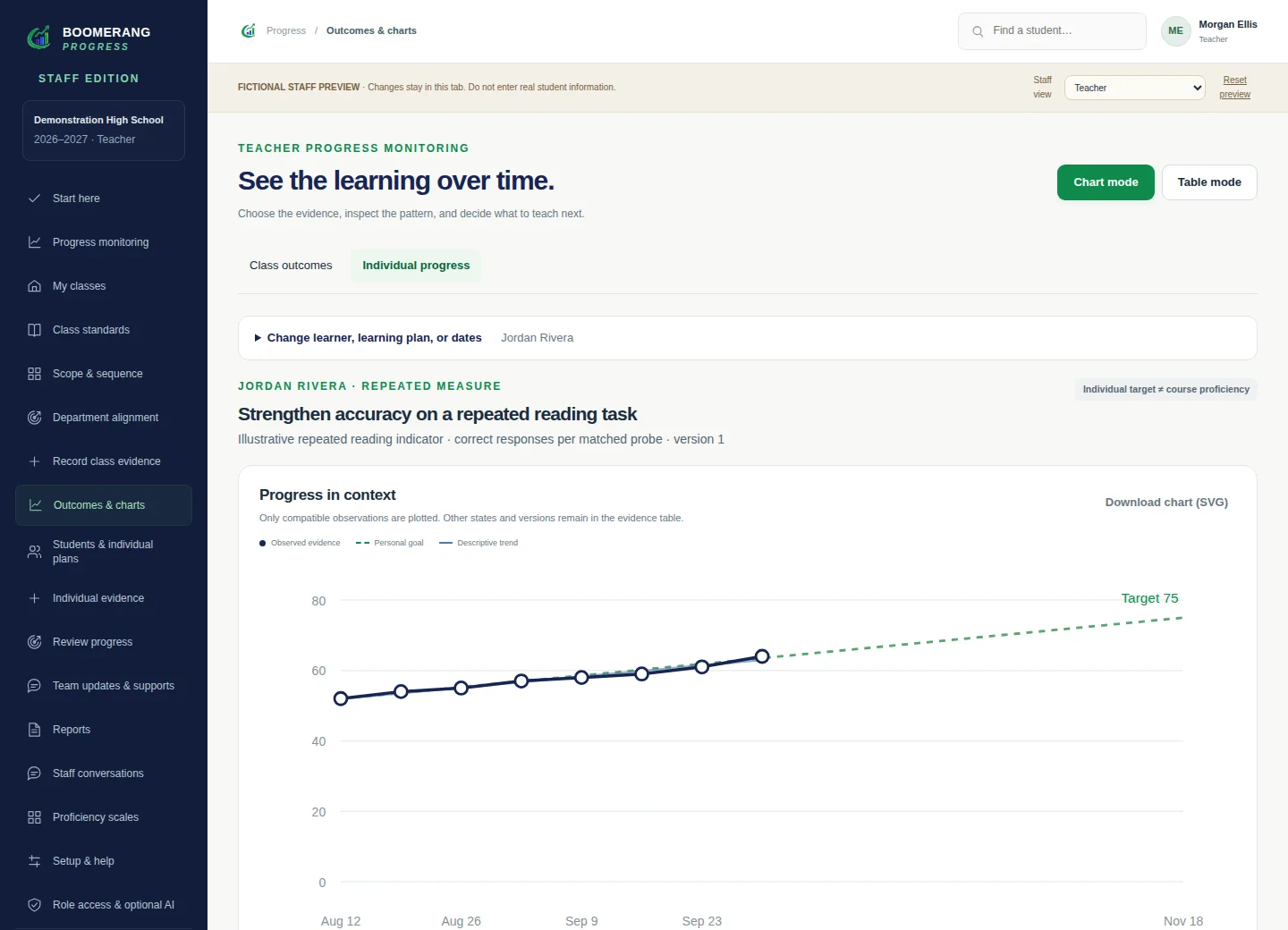This screenshot has height=930, width=1288.
Task: Open Reports from the sidebar
Action: coord(104,730)
